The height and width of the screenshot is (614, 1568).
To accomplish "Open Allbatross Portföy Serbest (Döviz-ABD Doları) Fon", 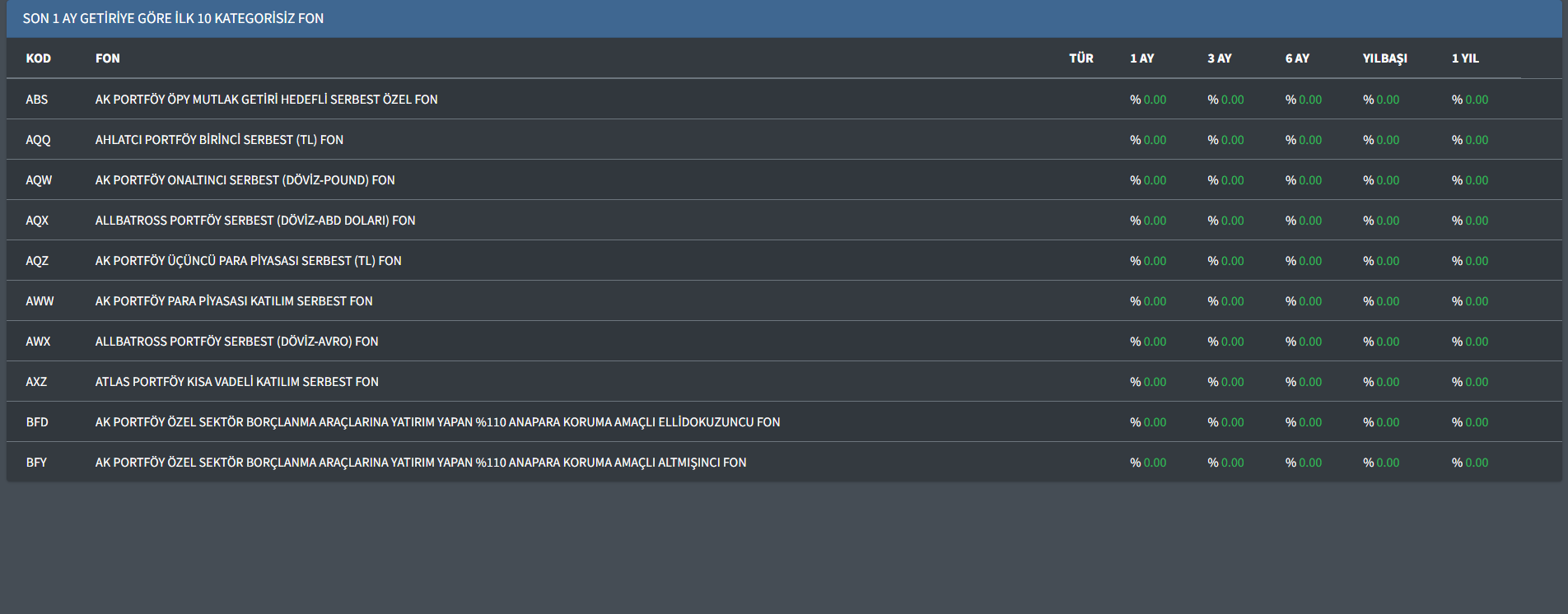I will click(254, 221).
